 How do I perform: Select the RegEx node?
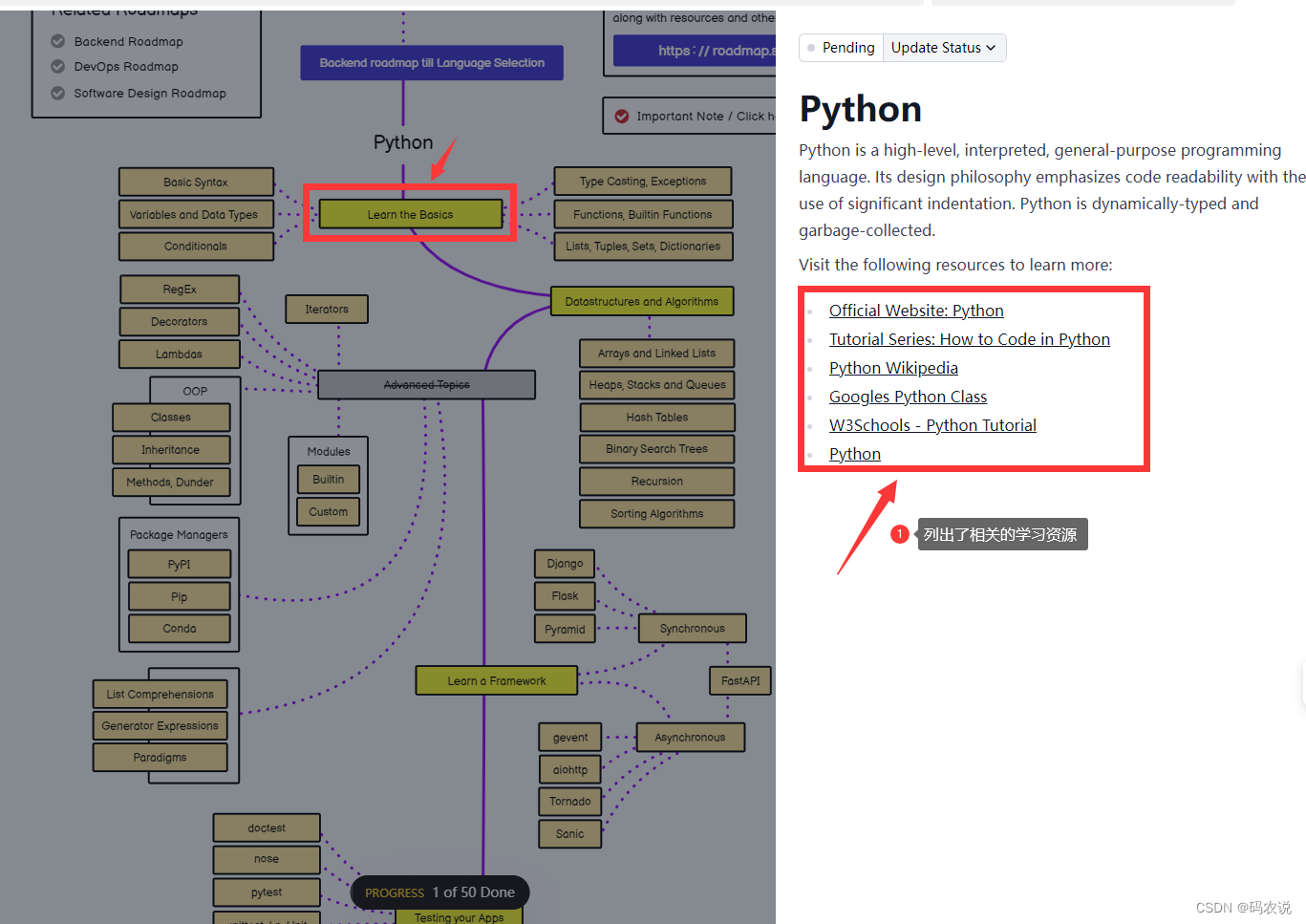180,289
